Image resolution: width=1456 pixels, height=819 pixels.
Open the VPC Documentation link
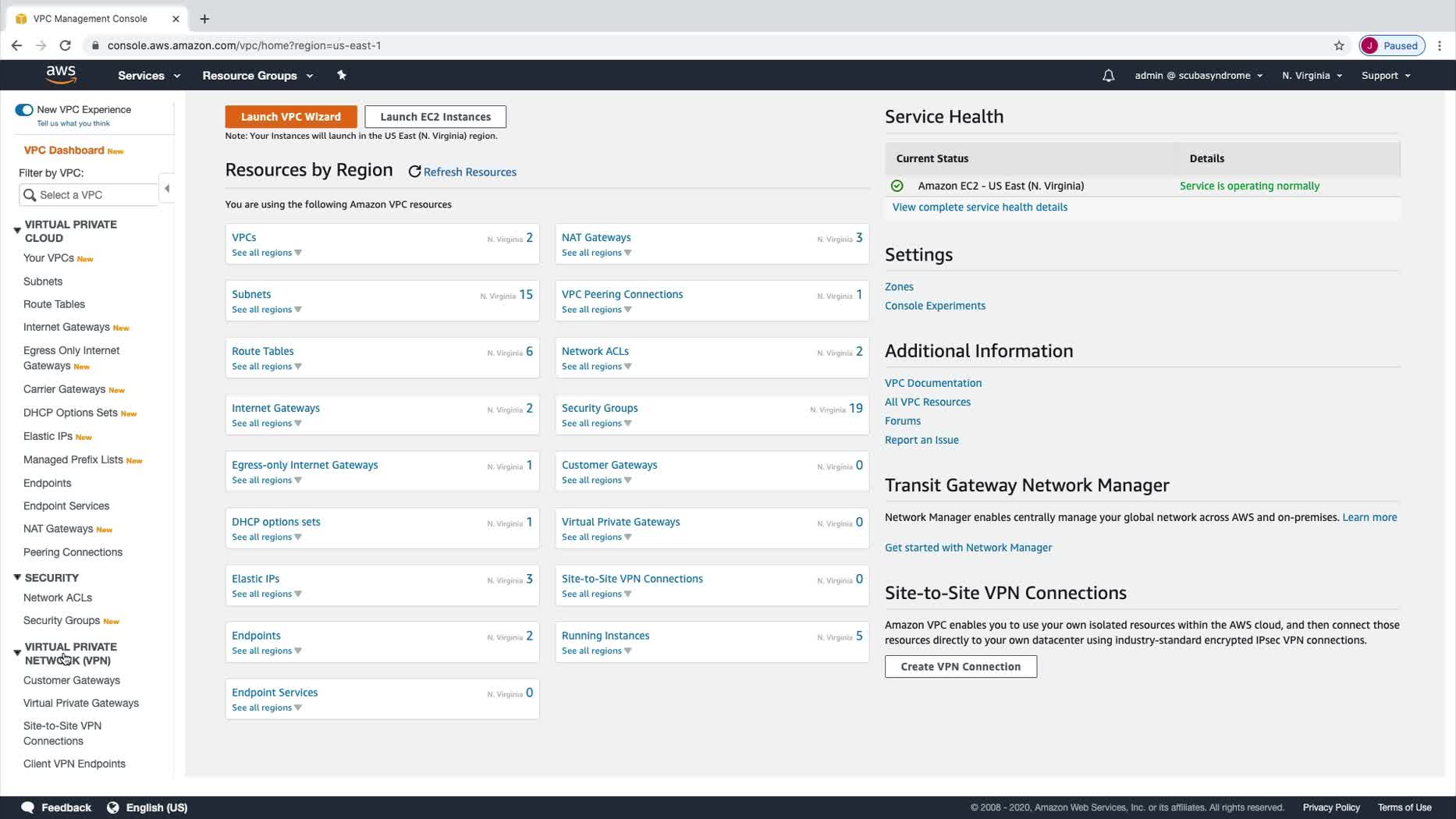932,383
